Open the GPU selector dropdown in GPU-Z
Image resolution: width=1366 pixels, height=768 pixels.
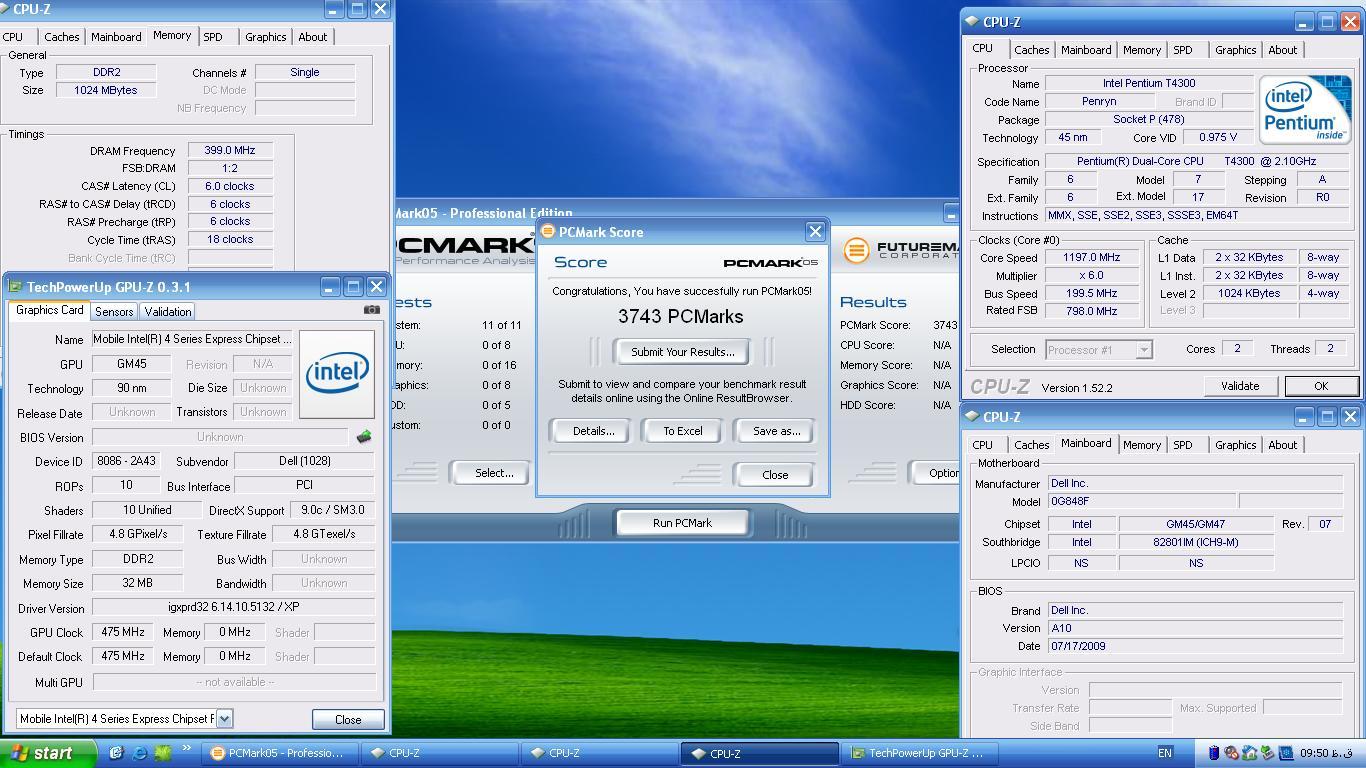tap(224, 718)
